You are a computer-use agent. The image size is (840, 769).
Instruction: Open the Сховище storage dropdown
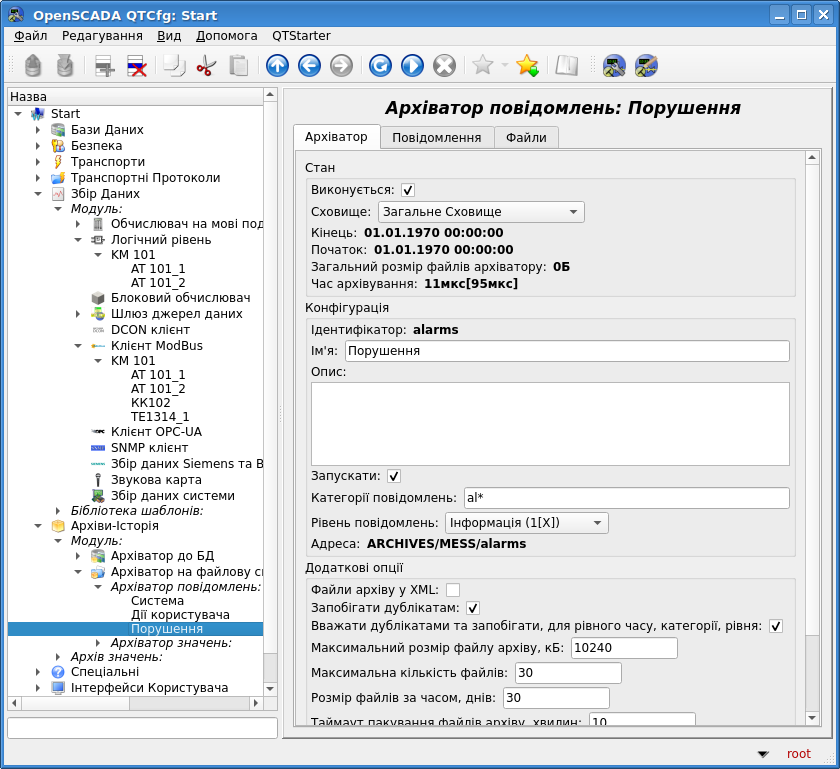480,212
